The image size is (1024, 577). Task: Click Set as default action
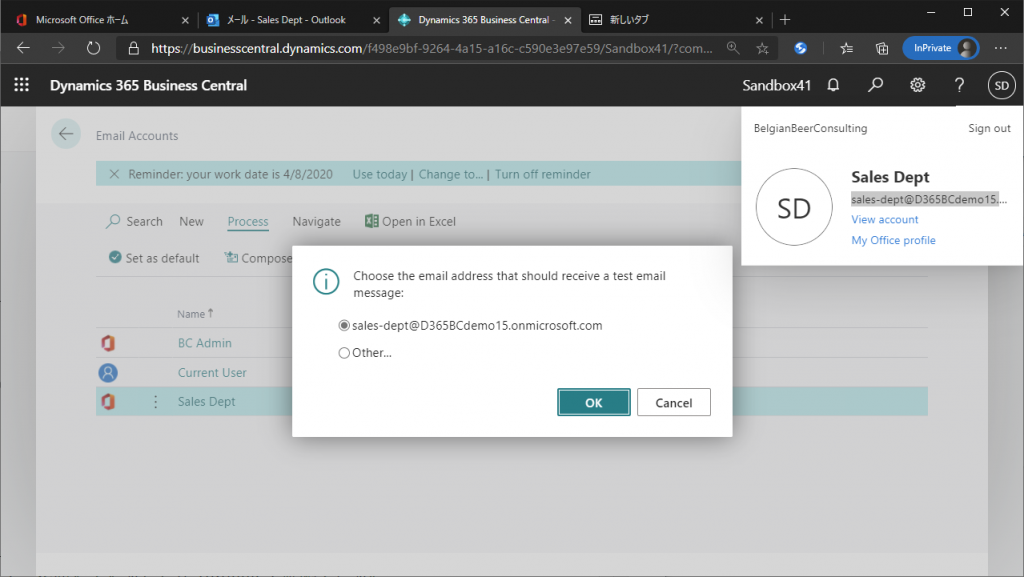[153, 258]
